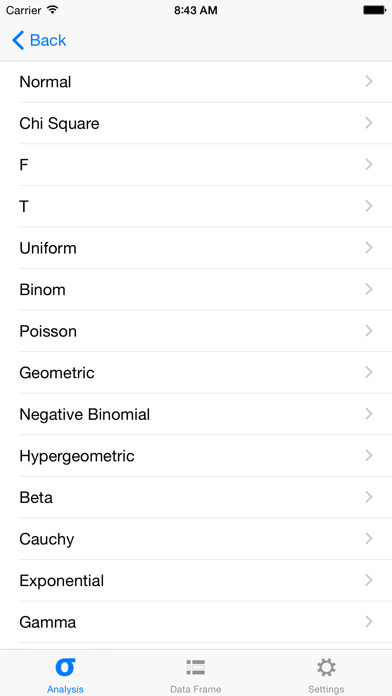Screen dimensions: 392x696
Task: Expand the Gamma row chevron
Action: pyautogui.click(x=368, y=622)
